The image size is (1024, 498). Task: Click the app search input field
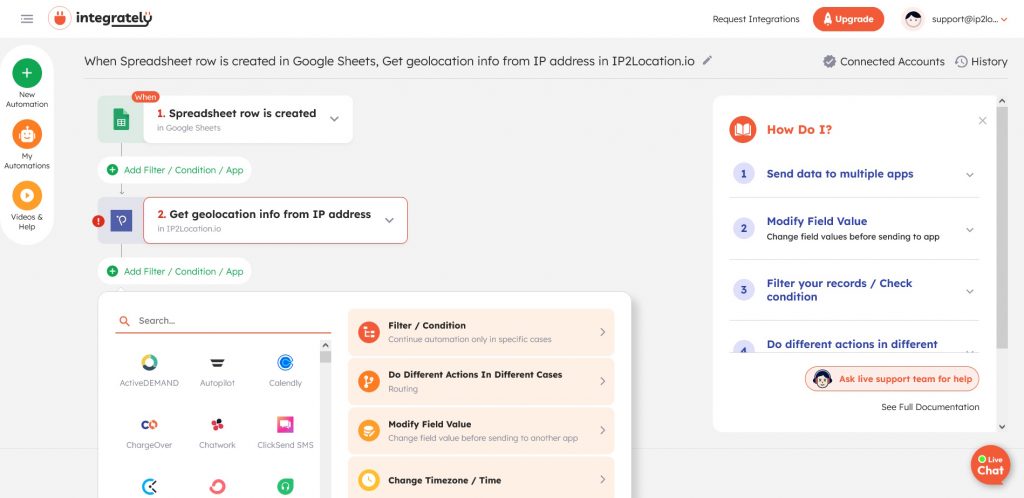(x=230, y=321)
